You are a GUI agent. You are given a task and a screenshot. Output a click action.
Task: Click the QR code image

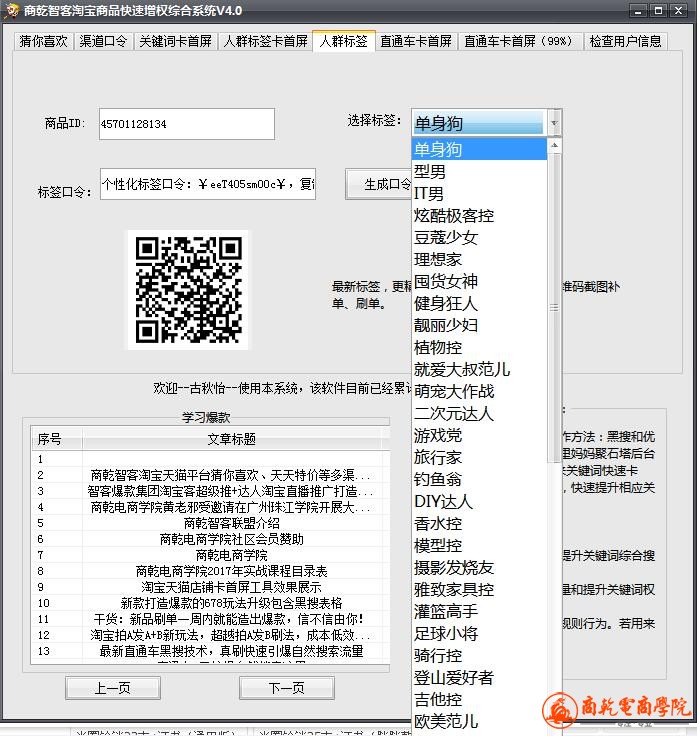pos(188,290)
